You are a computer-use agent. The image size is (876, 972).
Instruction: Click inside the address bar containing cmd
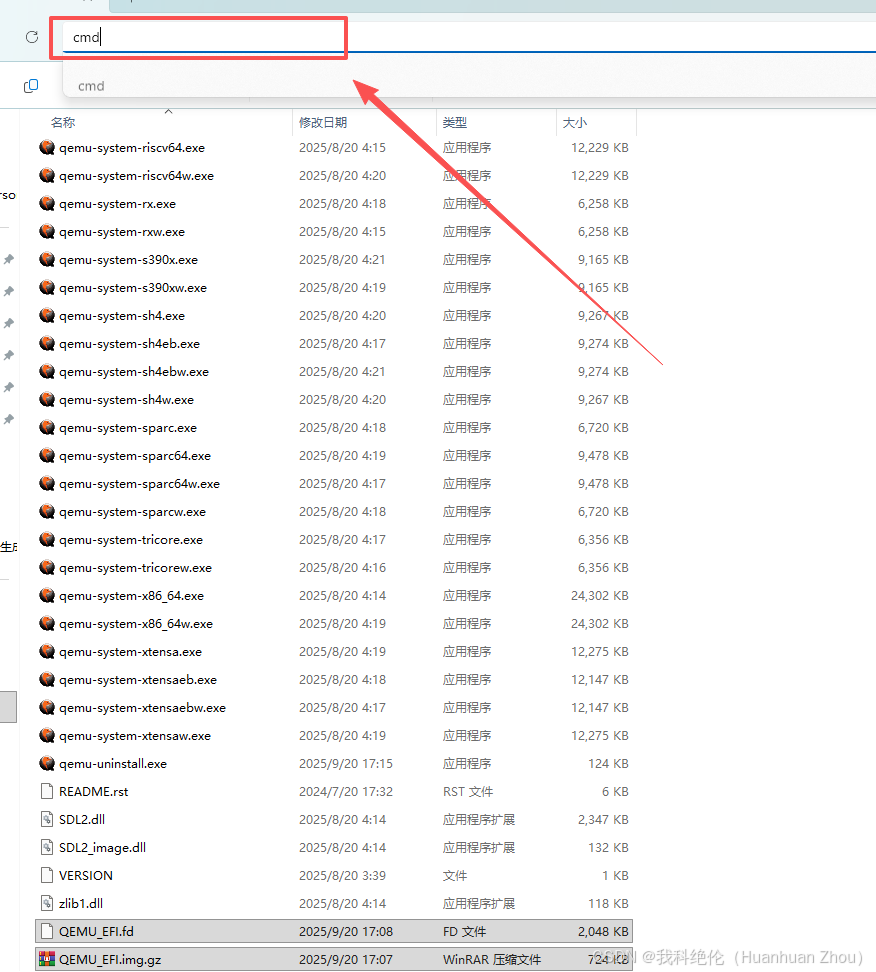click(x=200, y=37)
